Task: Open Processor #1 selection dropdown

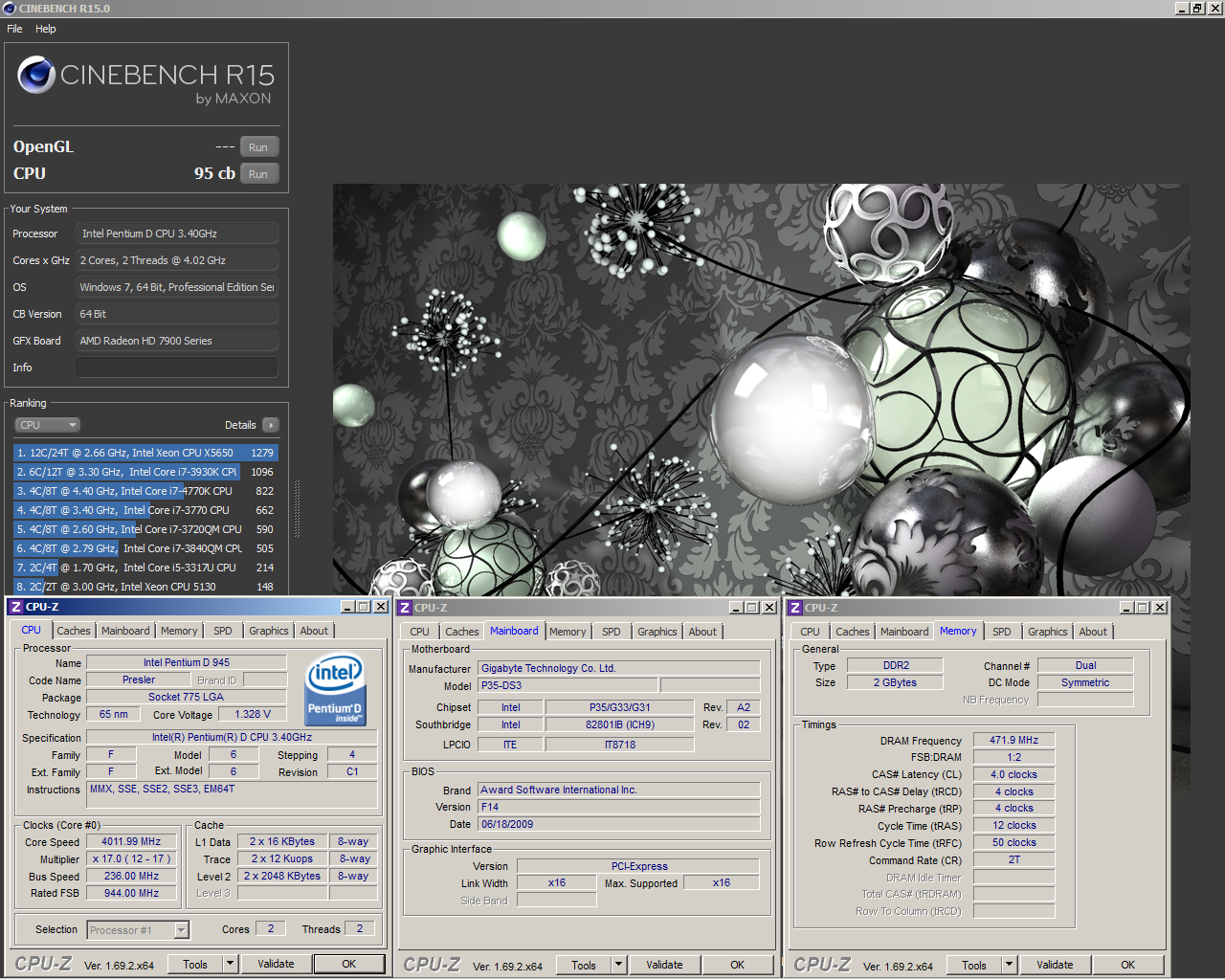Action: coord(138,930)
